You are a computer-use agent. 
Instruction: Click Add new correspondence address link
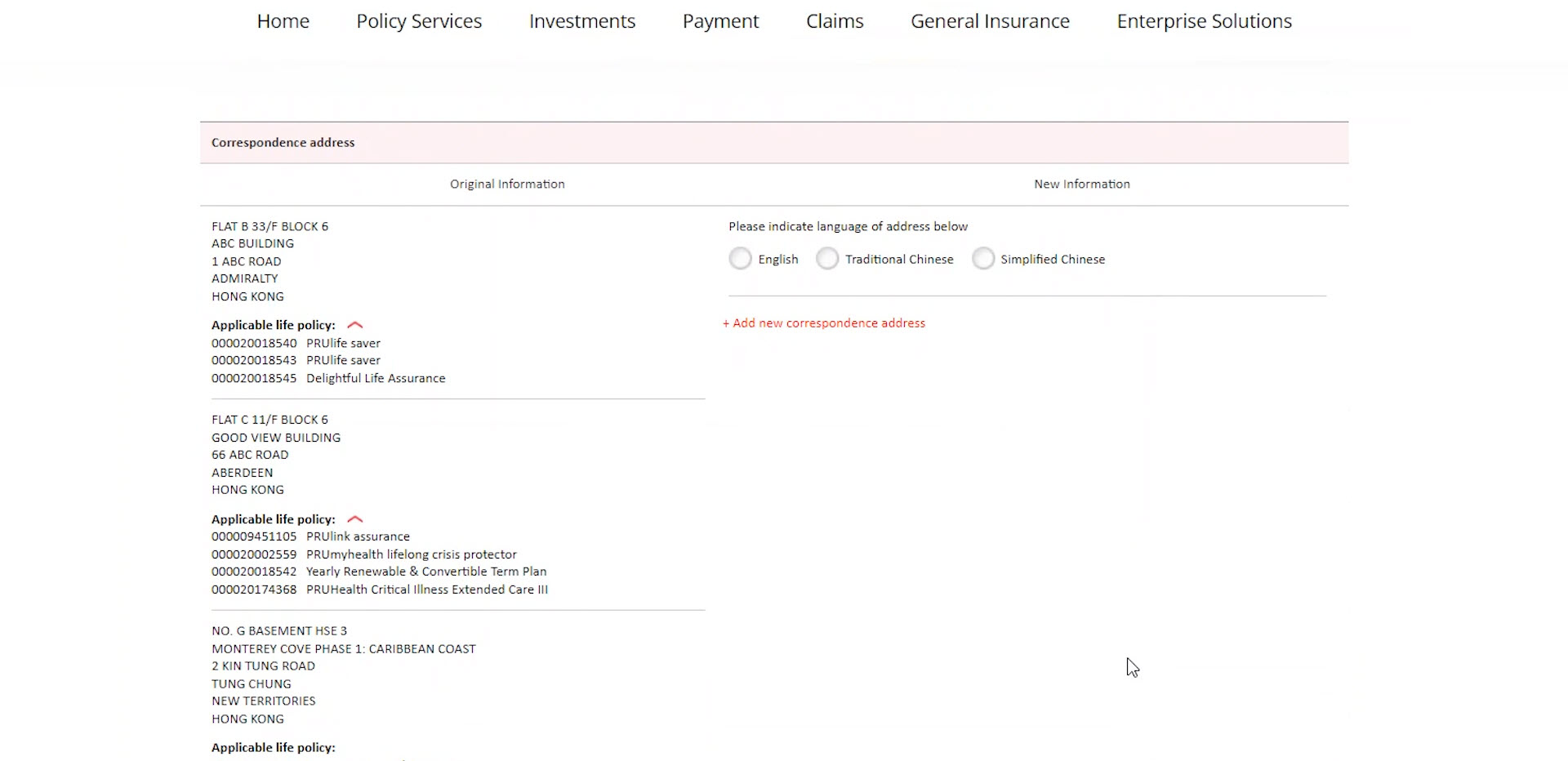point(823,323)
